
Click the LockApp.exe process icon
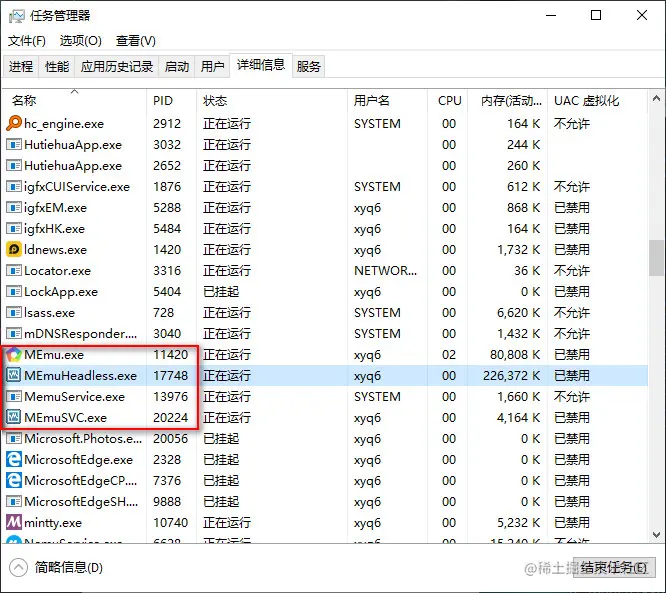pyautogui.click(x=14, y=291)
